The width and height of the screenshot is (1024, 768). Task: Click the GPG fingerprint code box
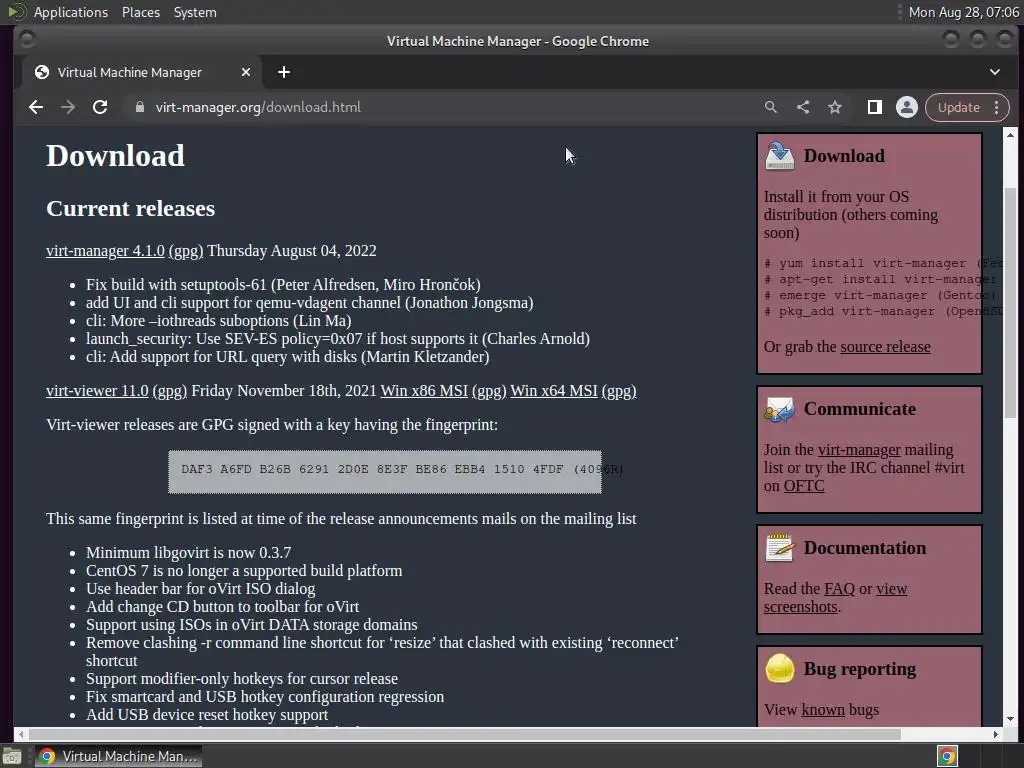tap(385, 472)
